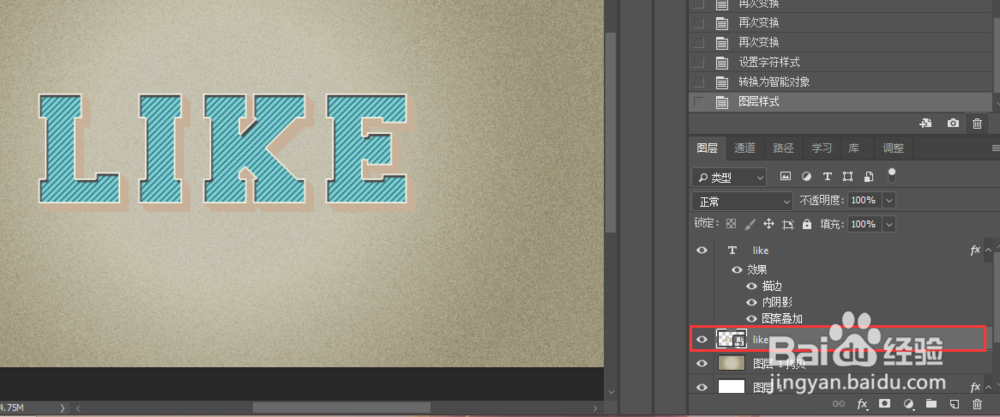Viewport: 1000px width, 417px height.
Task: Filter layers for type layers
Action: 827,177
